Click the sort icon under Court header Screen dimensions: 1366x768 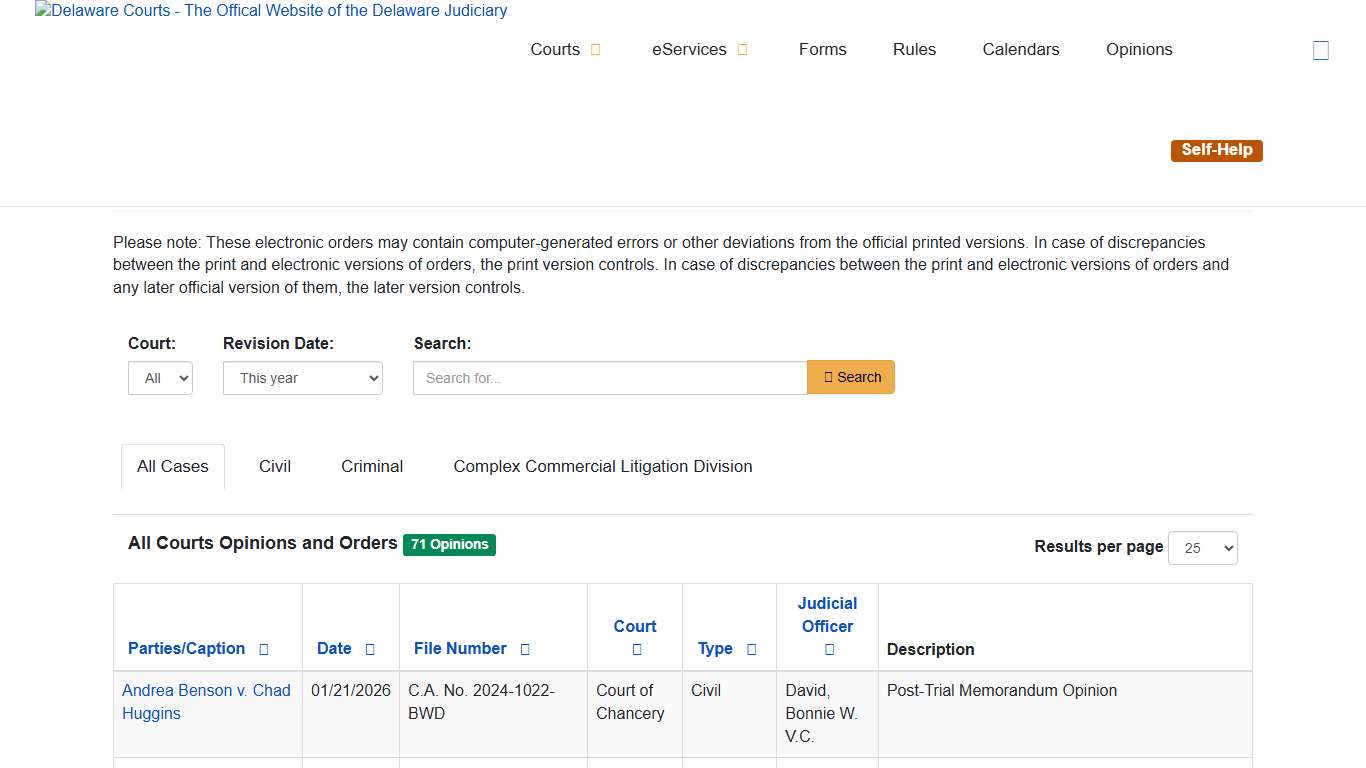[636, 650]
